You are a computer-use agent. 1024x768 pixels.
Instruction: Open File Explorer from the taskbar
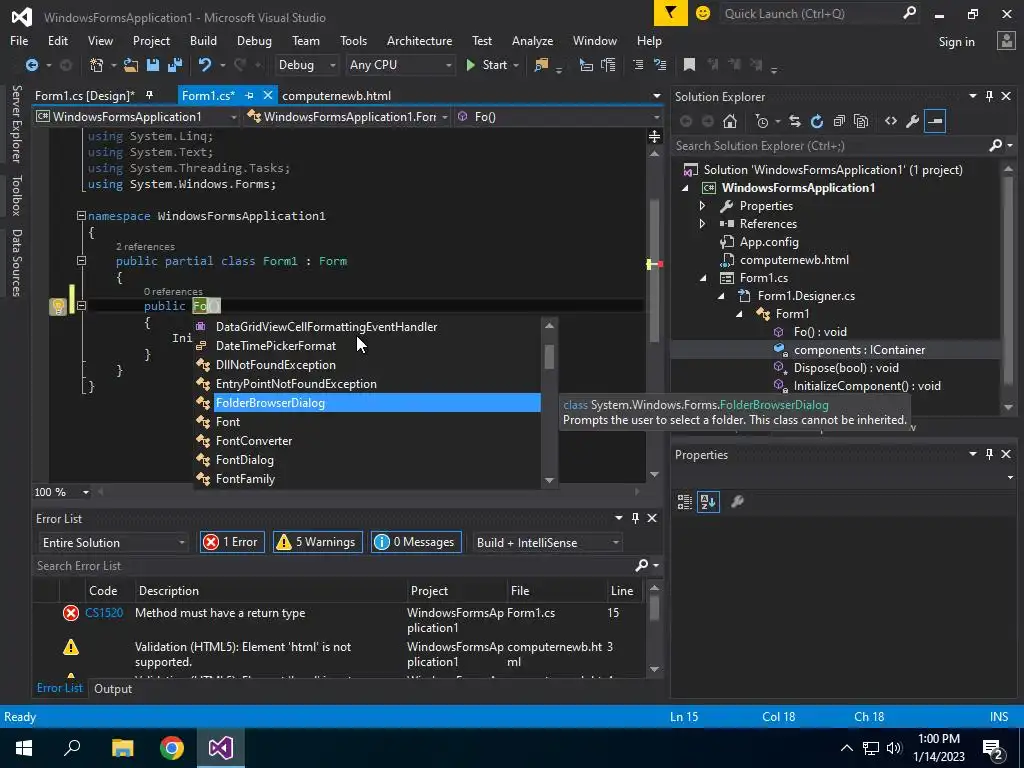coord(122,748)
